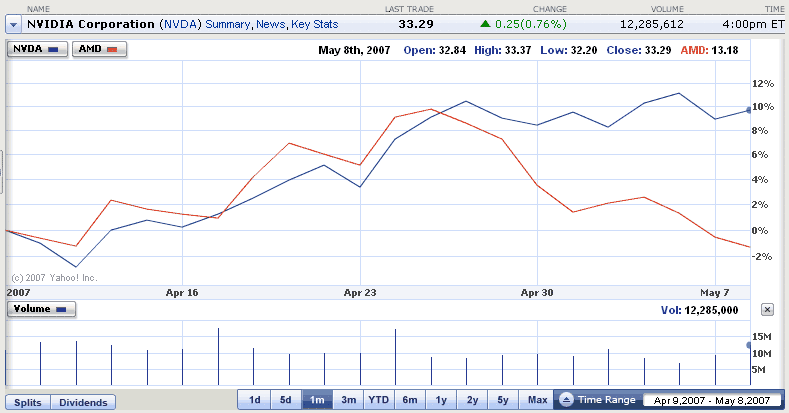The image size is (789, 413).
Task: Click the May 7 axis label
Action: pos(715,292)
